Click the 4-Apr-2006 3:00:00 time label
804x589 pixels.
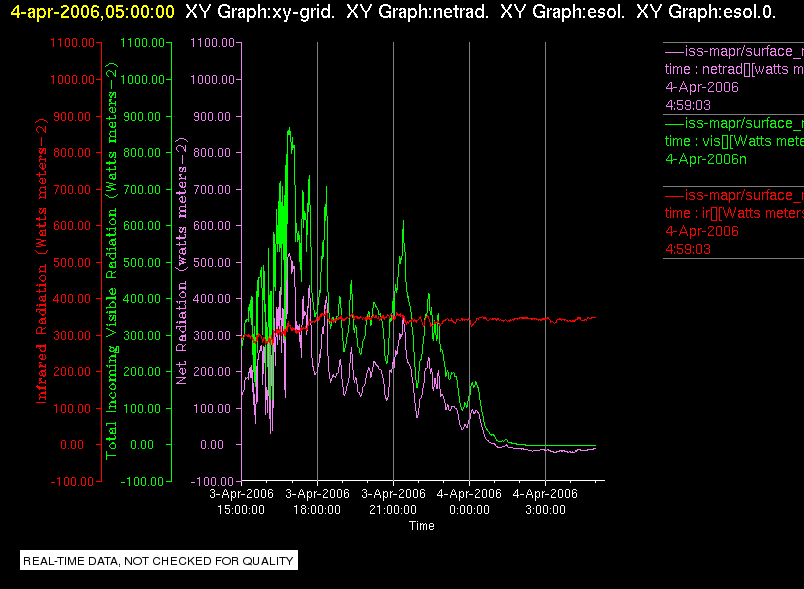tap(545, 502)
